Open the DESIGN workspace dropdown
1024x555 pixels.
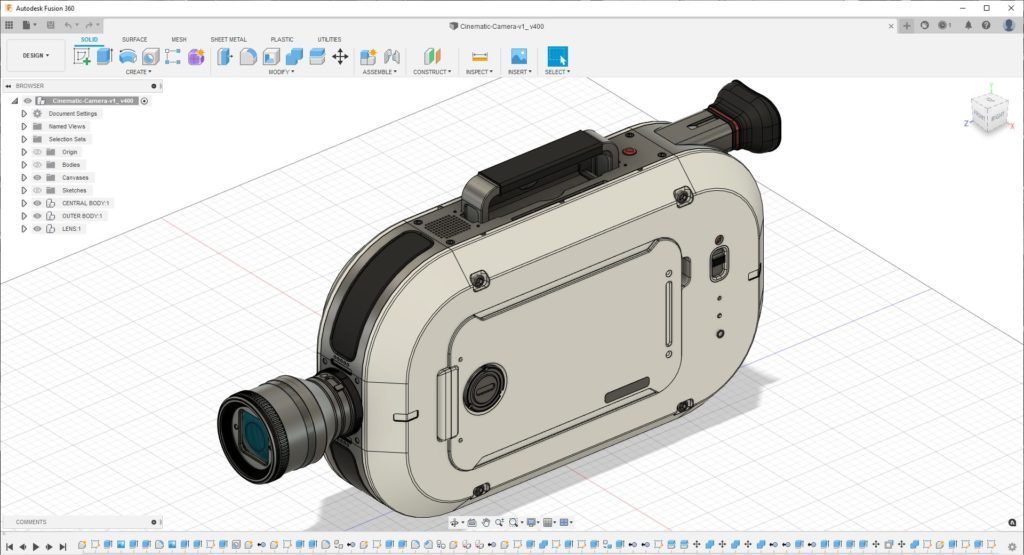[x=35, y=56]
